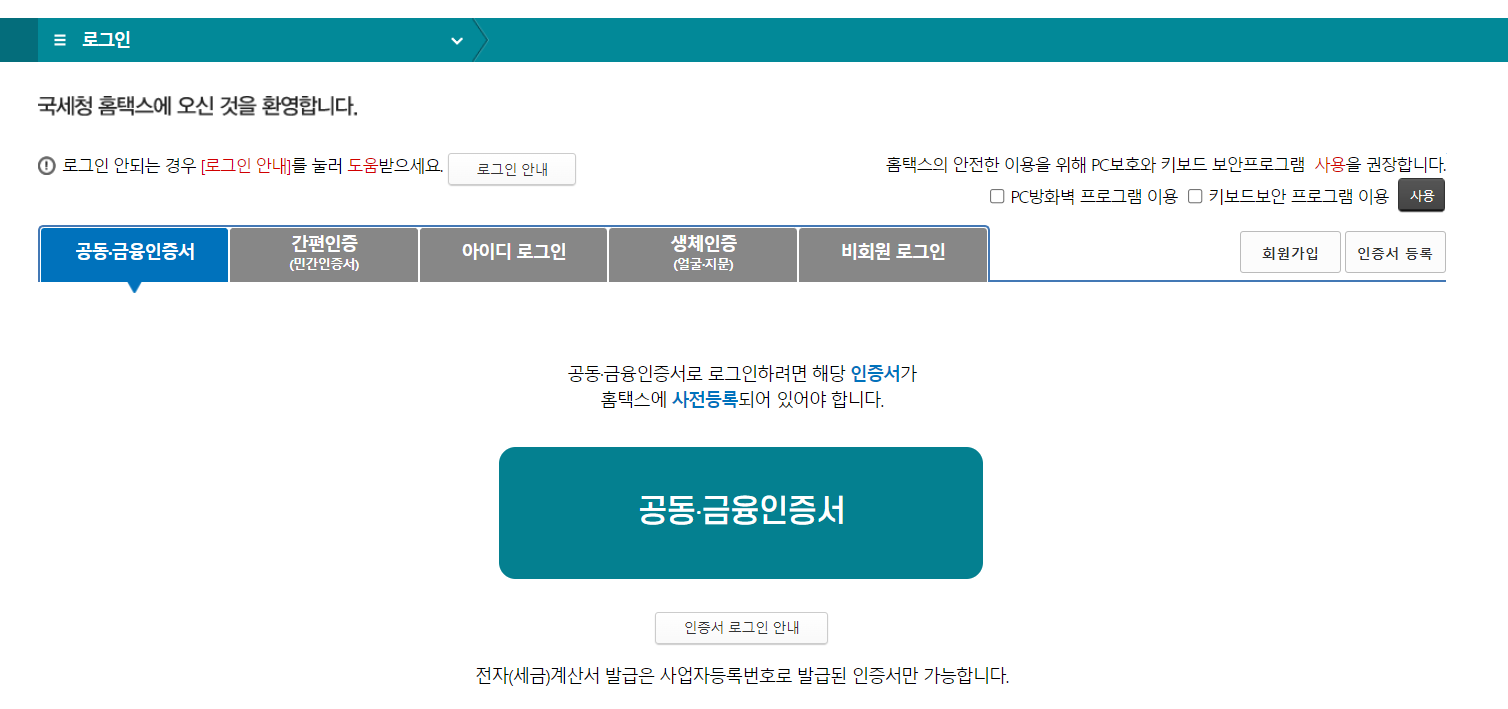Enable the 키보드보안 프로그램 이용 checkbox

1194,196
